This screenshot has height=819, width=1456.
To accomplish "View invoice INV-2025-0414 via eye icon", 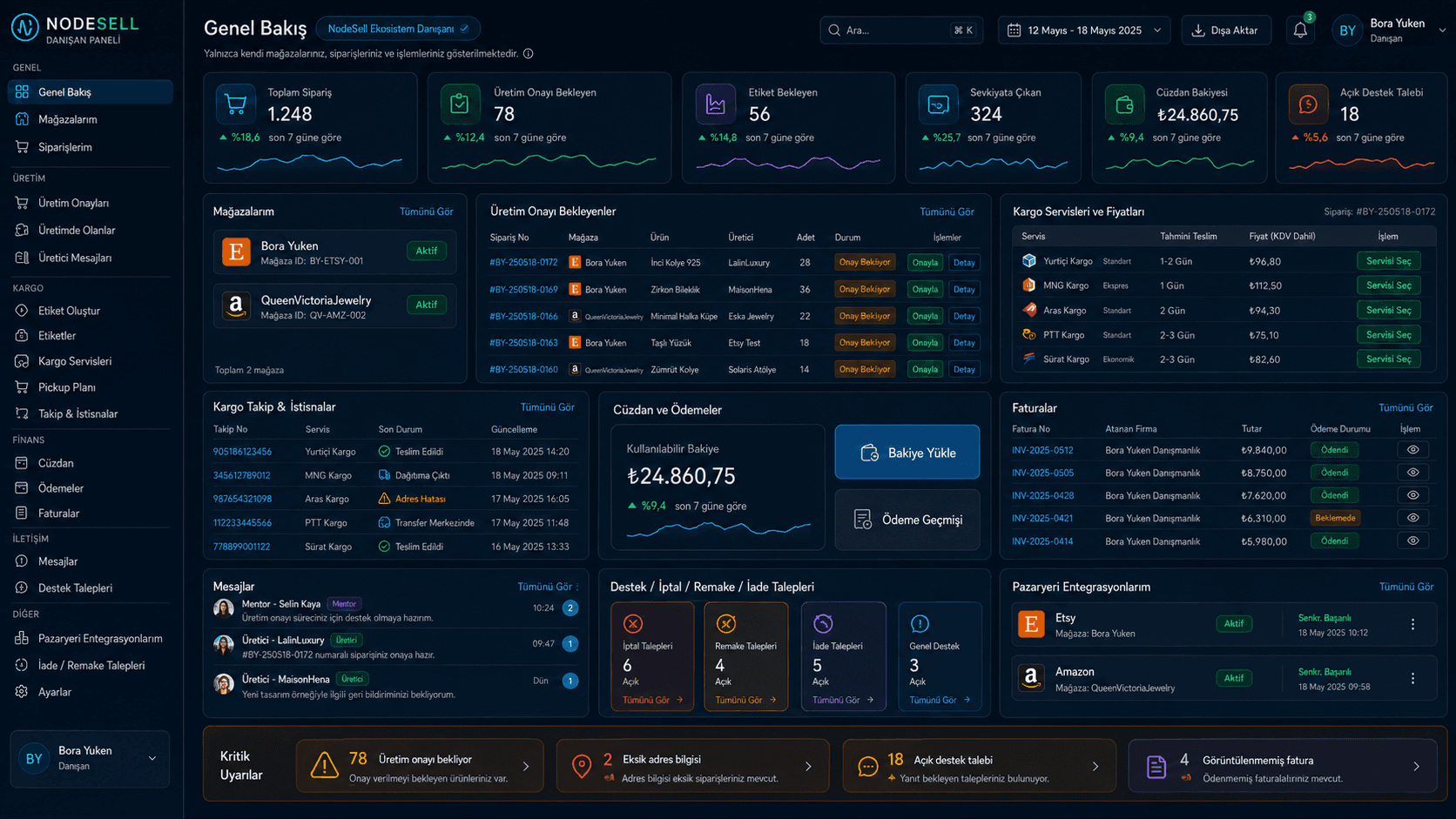I will coord(1412,540).
